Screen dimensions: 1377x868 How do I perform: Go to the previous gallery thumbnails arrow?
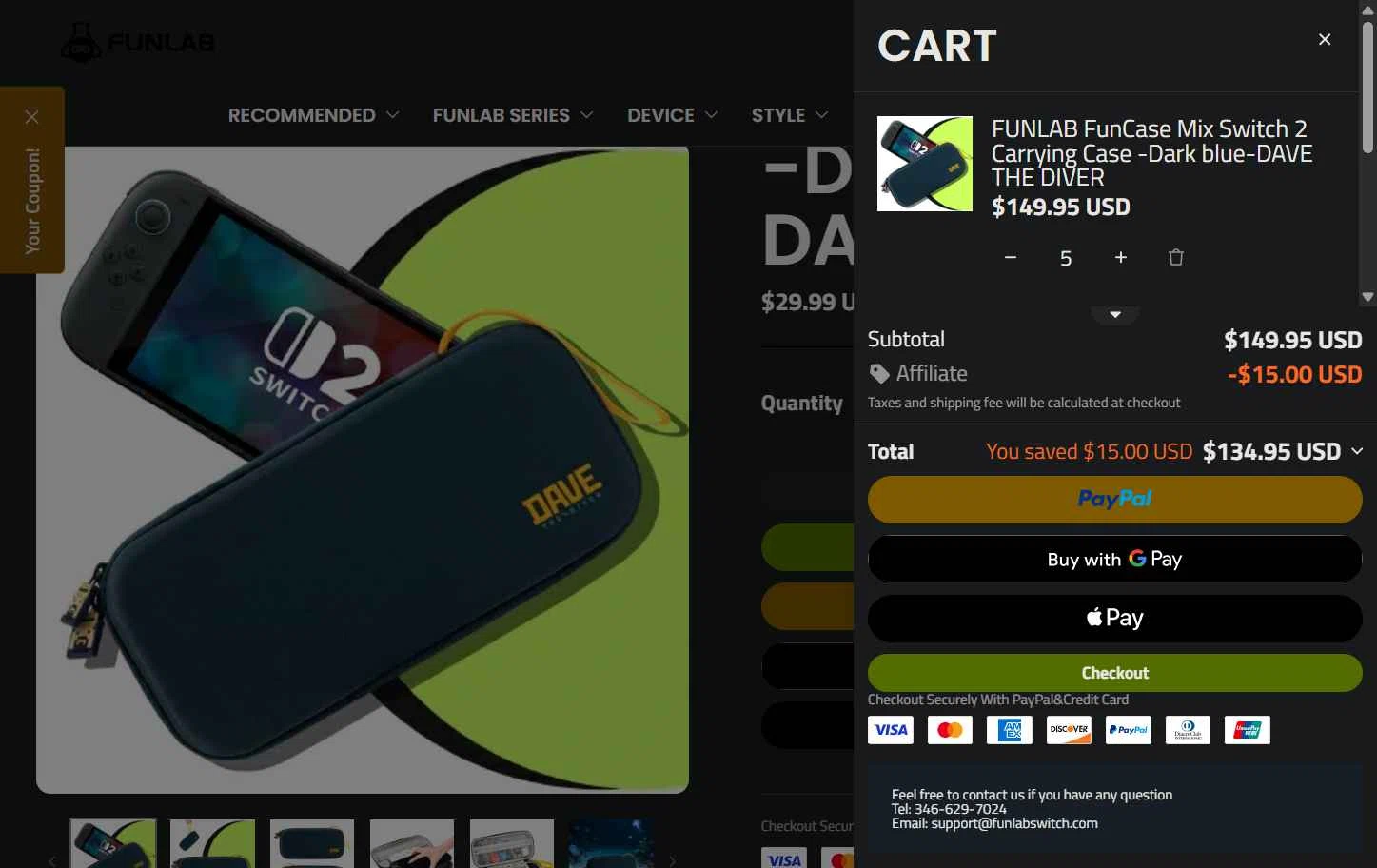point(52,860)
